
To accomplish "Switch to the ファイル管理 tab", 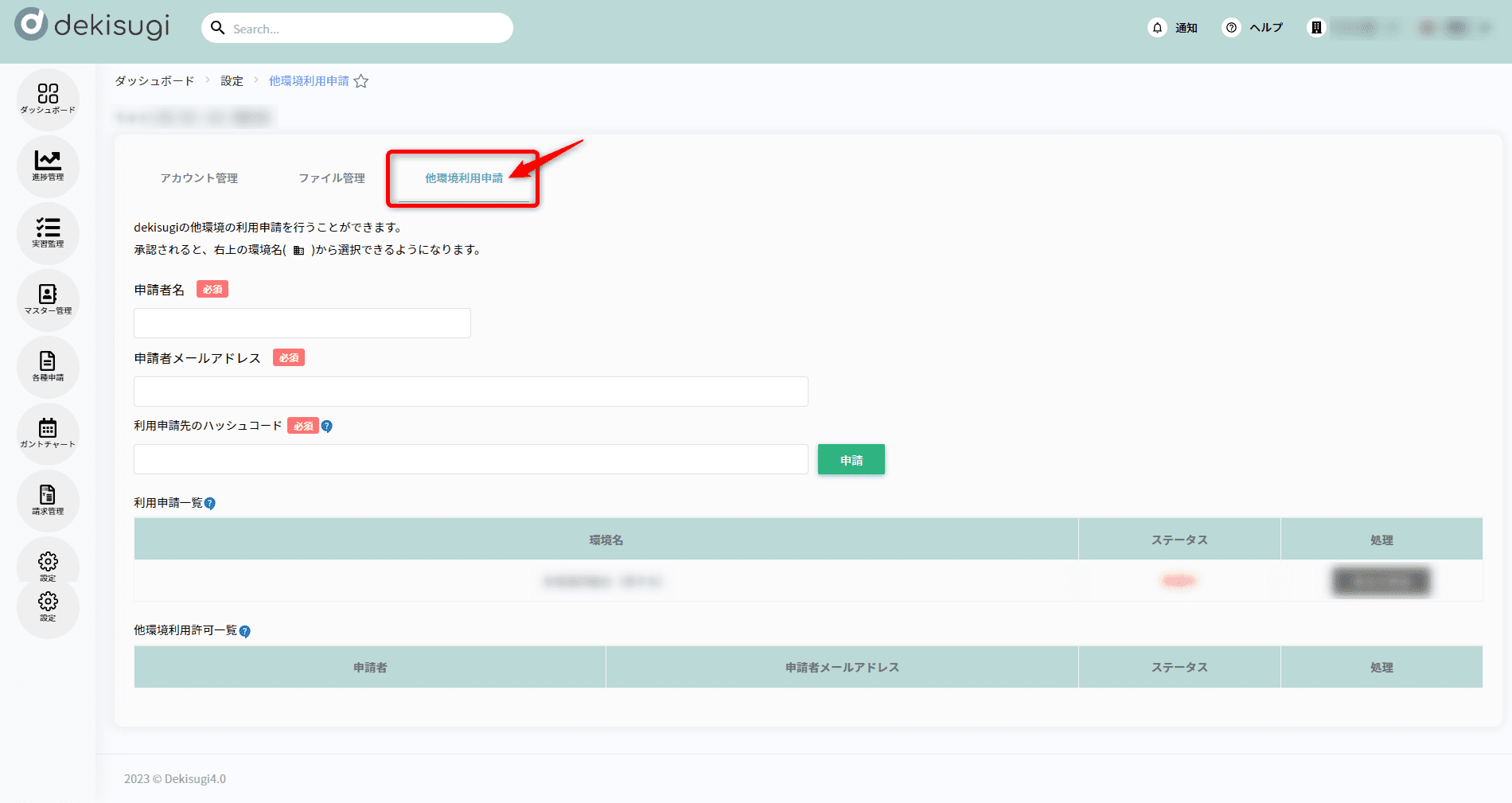I will [331, 178].
